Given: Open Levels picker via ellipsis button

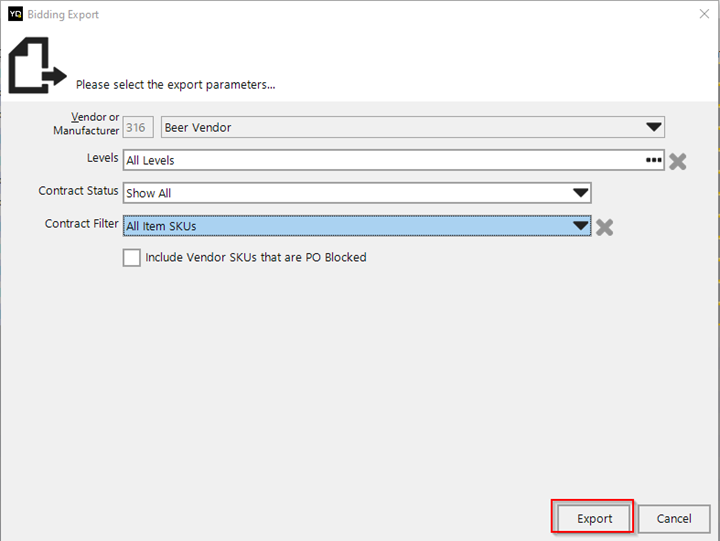Looking at the screenshot, I should click(x=653, y=160).
